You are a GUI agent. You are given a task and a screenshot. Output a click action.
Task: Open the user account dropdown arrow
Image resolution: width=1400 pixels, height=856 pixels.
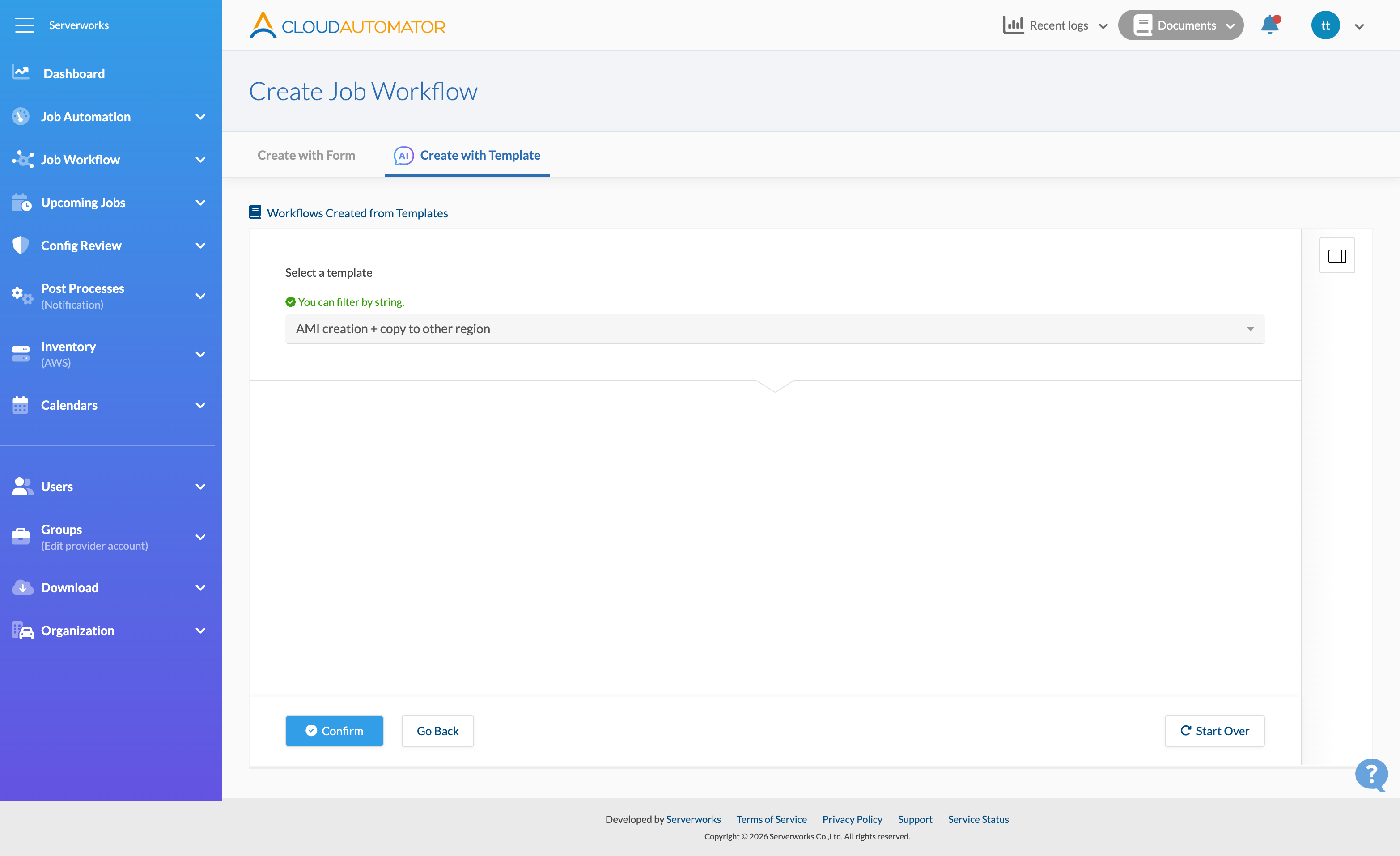click(1360, 27)
